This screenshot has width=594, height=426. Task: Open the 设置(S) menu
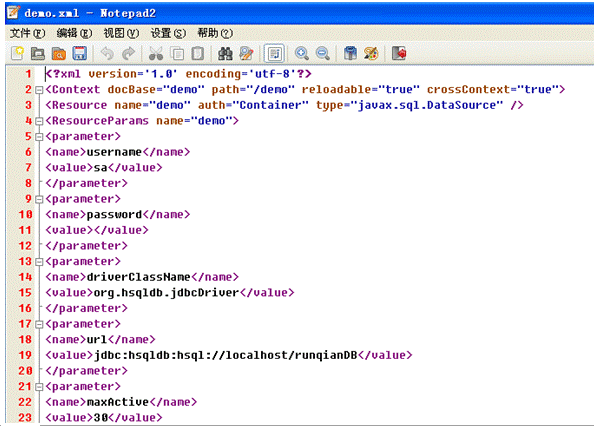[168, 33]
